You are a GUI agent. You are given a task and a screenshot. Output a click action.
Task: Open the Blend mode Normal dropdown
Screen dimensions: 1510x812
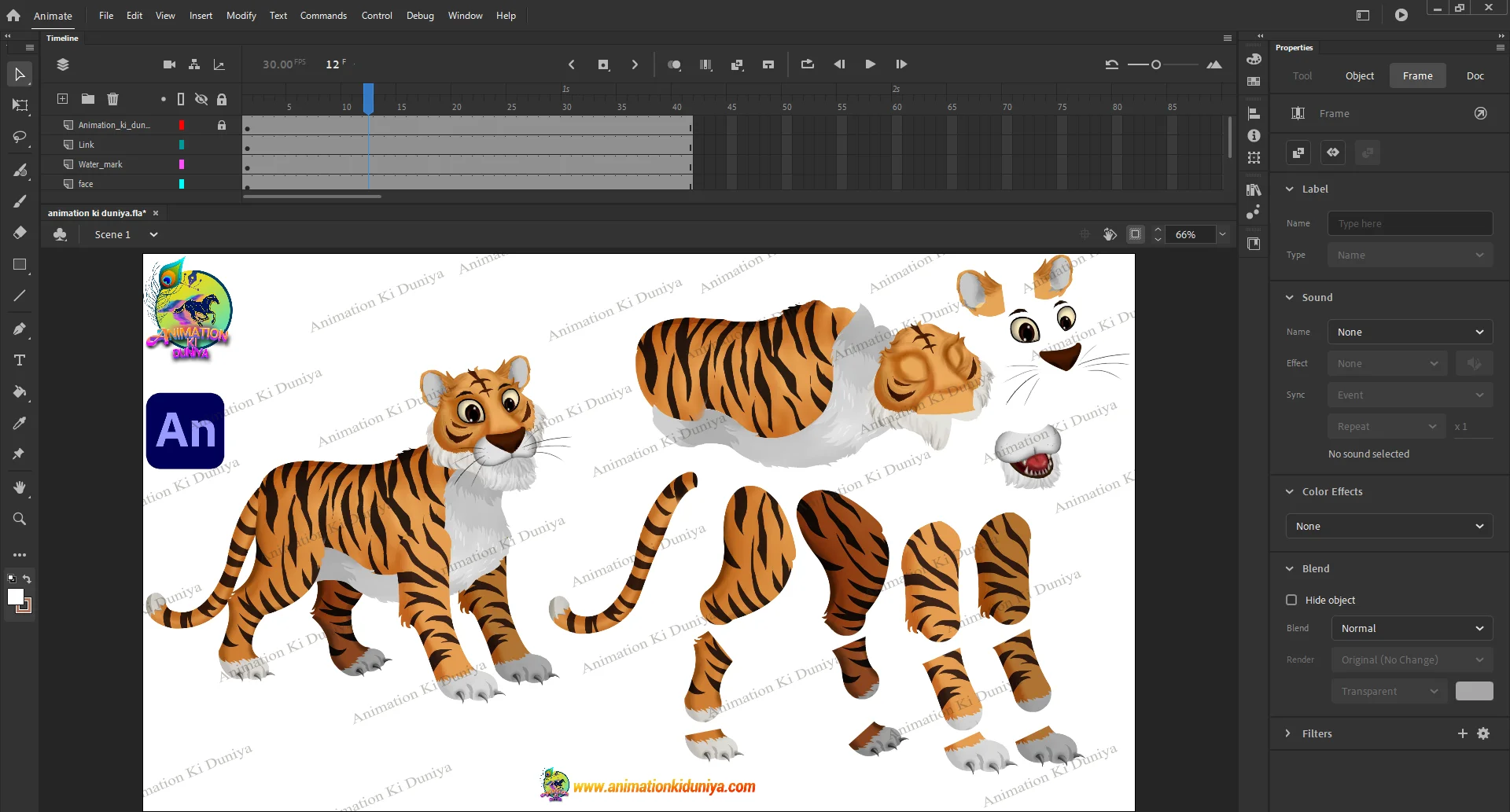(x=1412, y=628)
